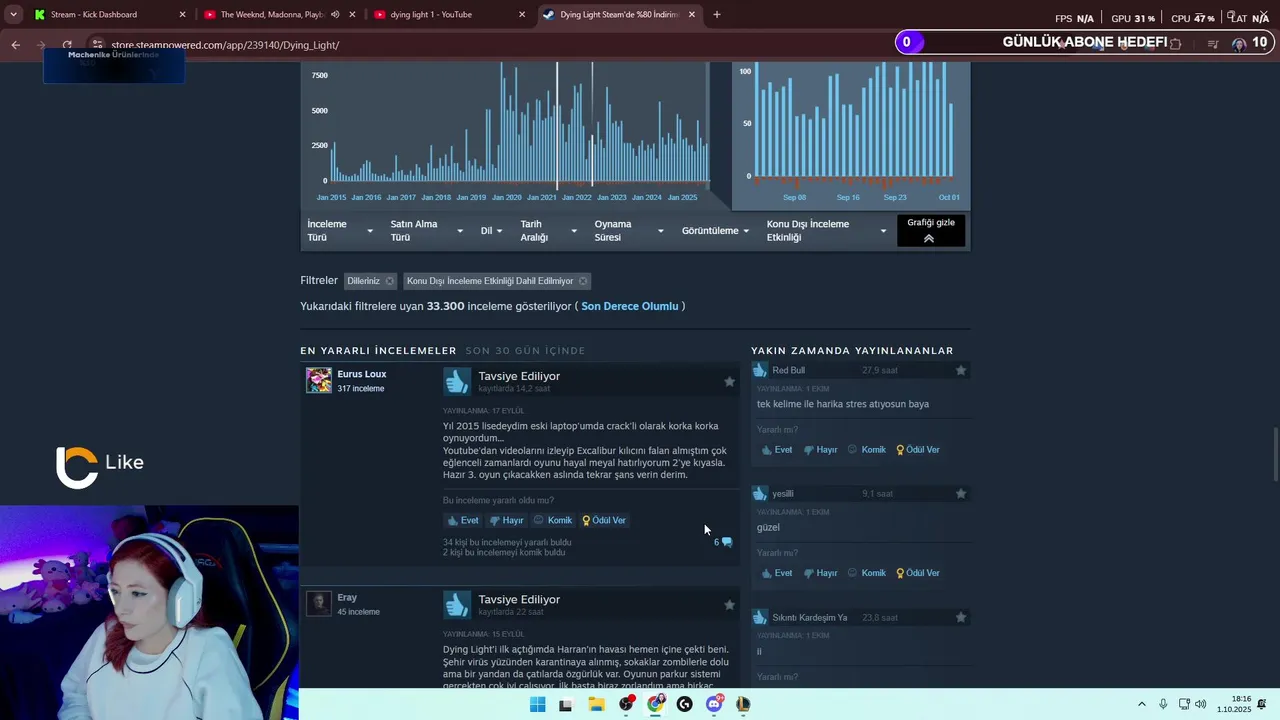Open Eurus Loux's profile name
1280x720 pixels.
(362, 374)
